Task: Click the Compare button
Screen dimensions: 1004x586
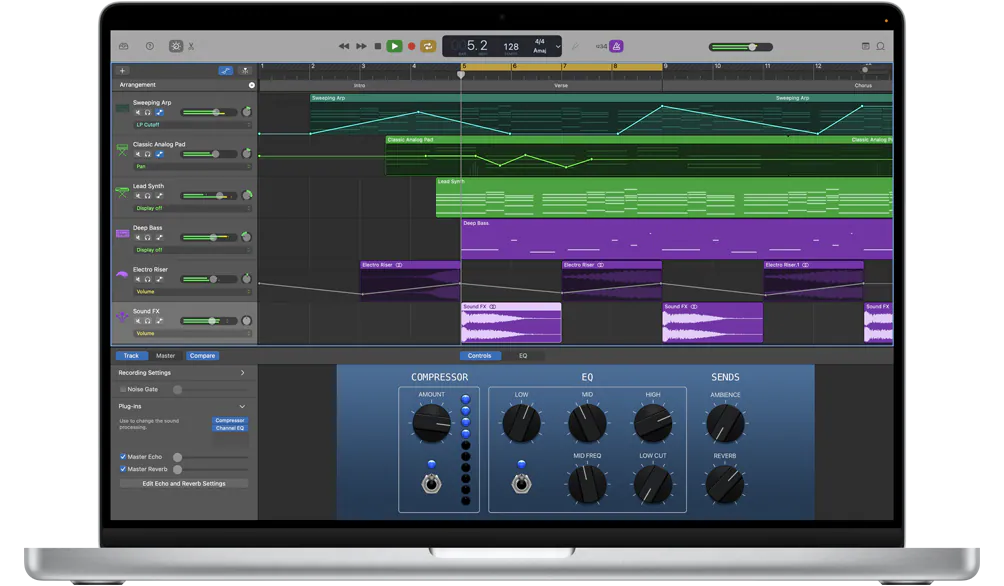Action: coord(202,355)
